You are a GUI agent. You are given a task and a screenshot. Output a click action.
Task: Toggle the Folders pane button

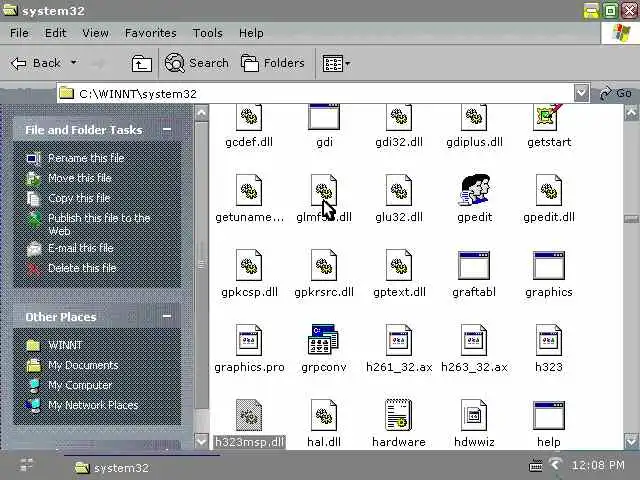coord(273,63)
